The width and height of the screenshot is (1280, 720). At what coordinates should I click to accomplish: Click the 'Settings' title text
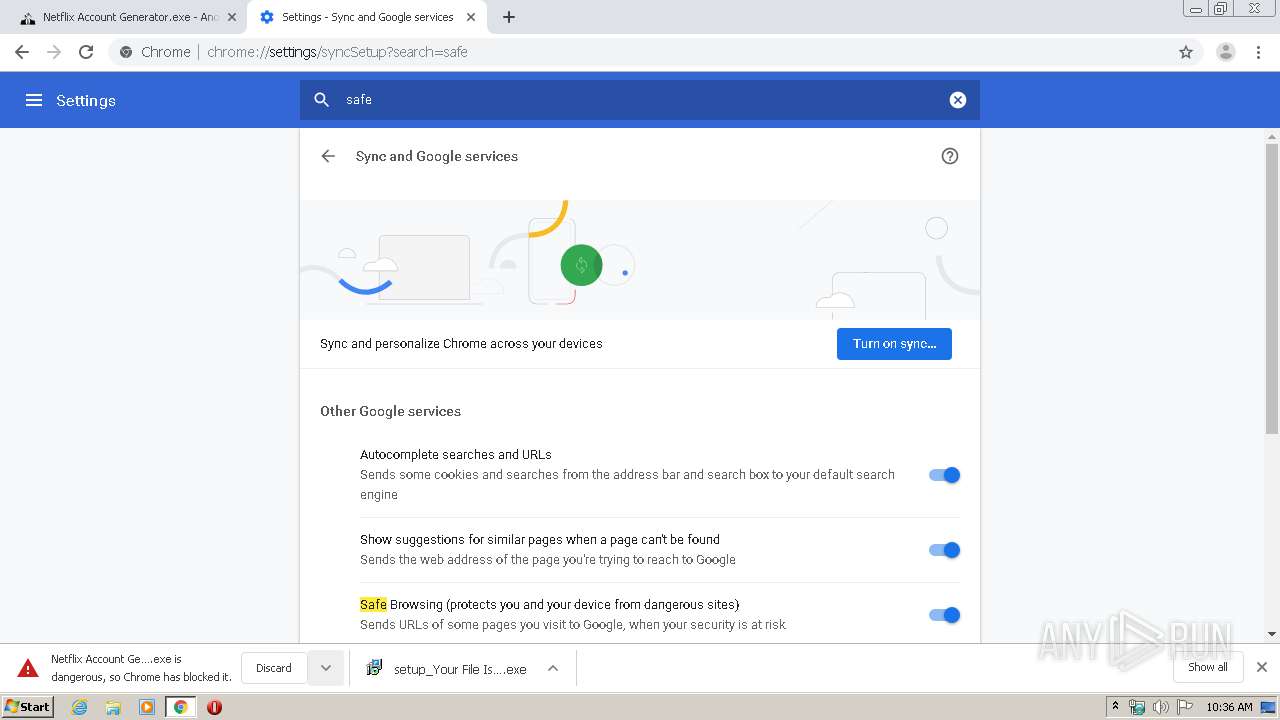point(86,100)
